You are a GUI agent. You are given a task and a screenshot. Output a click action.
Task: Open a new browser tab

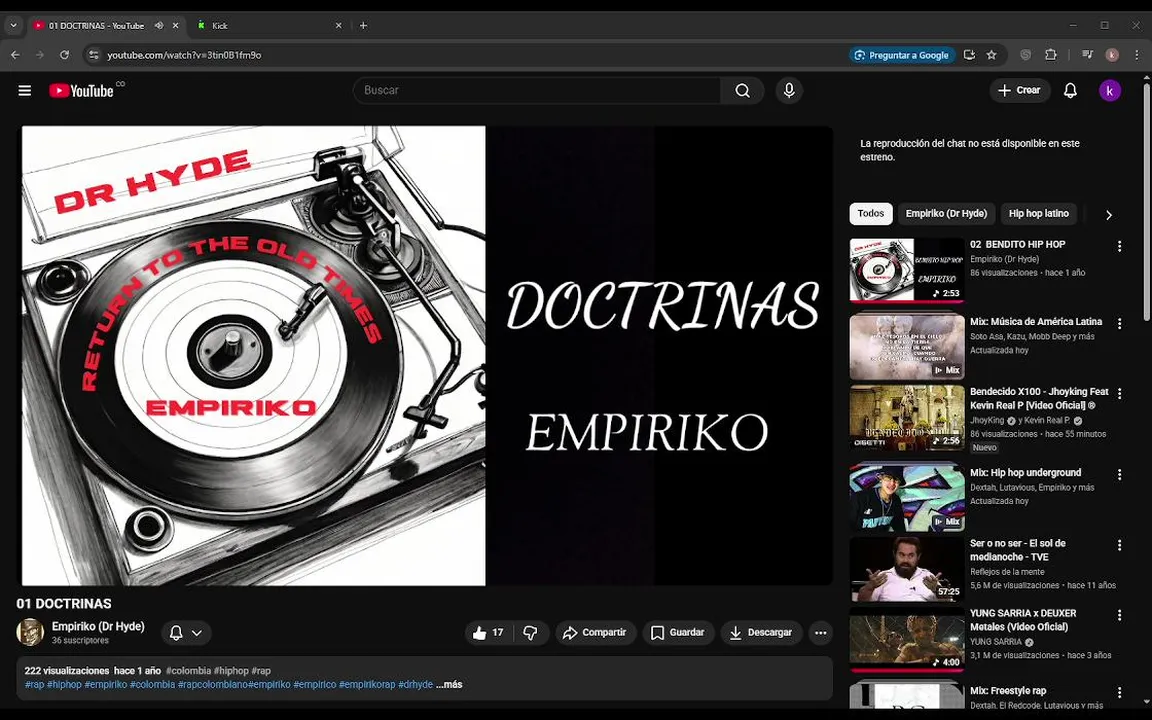pos(363,26)
